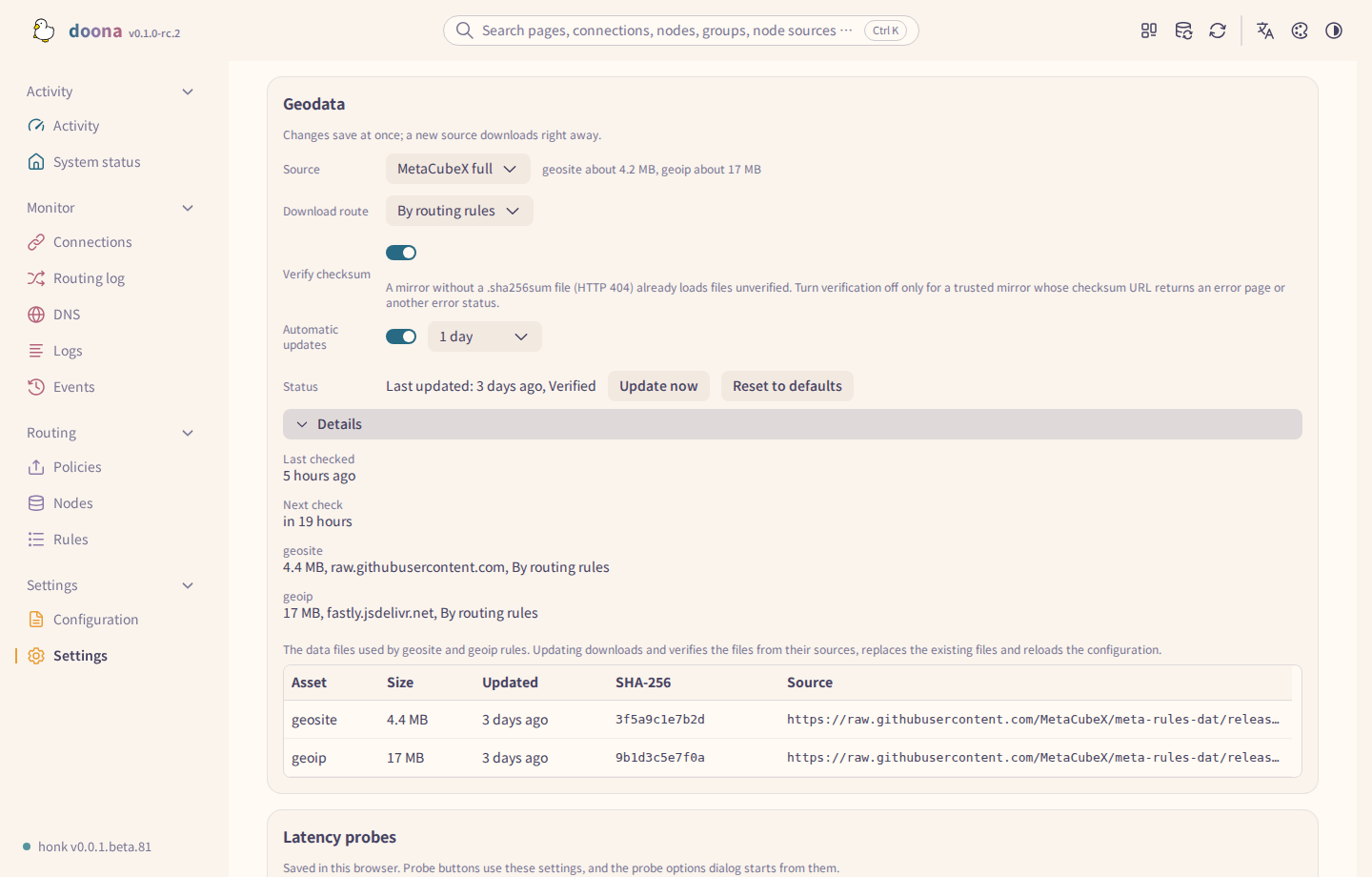Image resolution: width=1372 pixels, height=877 pixels.
Task: Click the SHA-256 column header
Action: (x=643, y=683)
